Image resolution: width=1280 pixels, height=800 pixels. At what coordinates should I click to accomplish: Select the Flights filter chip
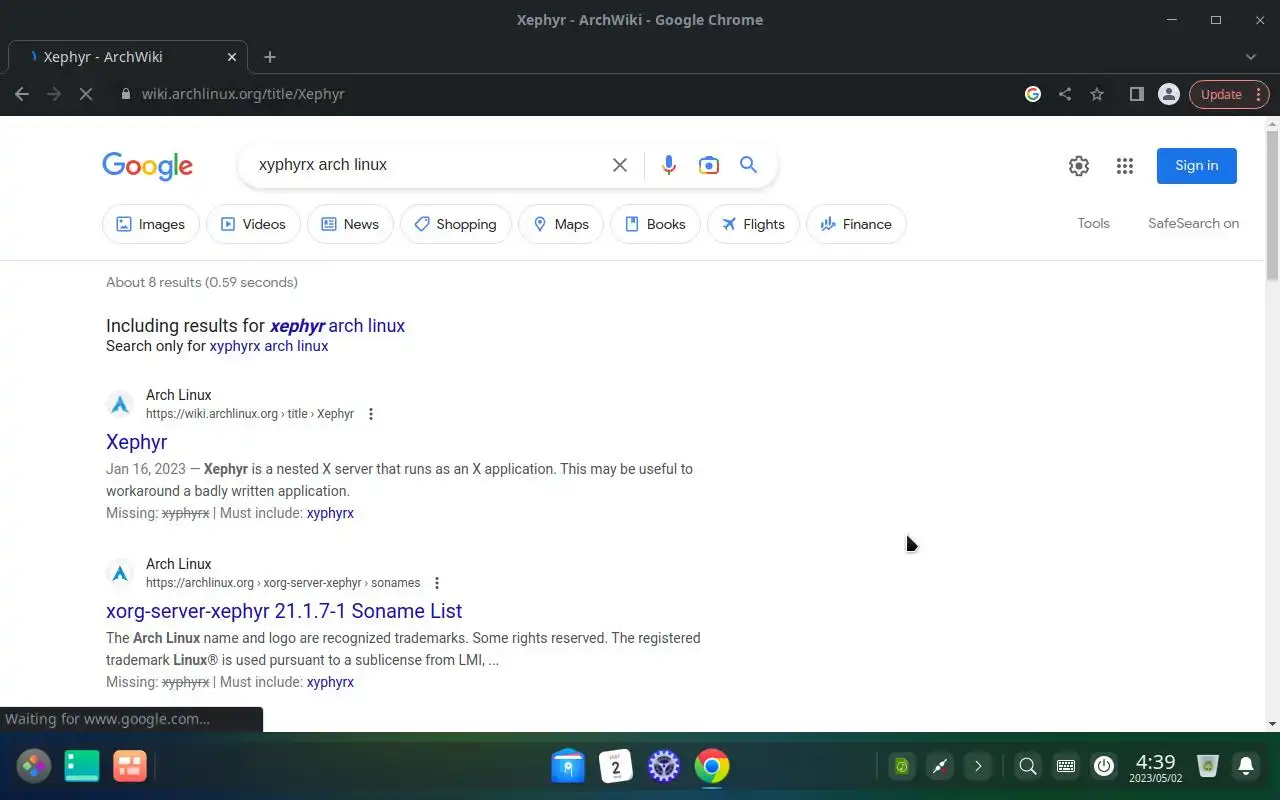(x=753, y=224)
